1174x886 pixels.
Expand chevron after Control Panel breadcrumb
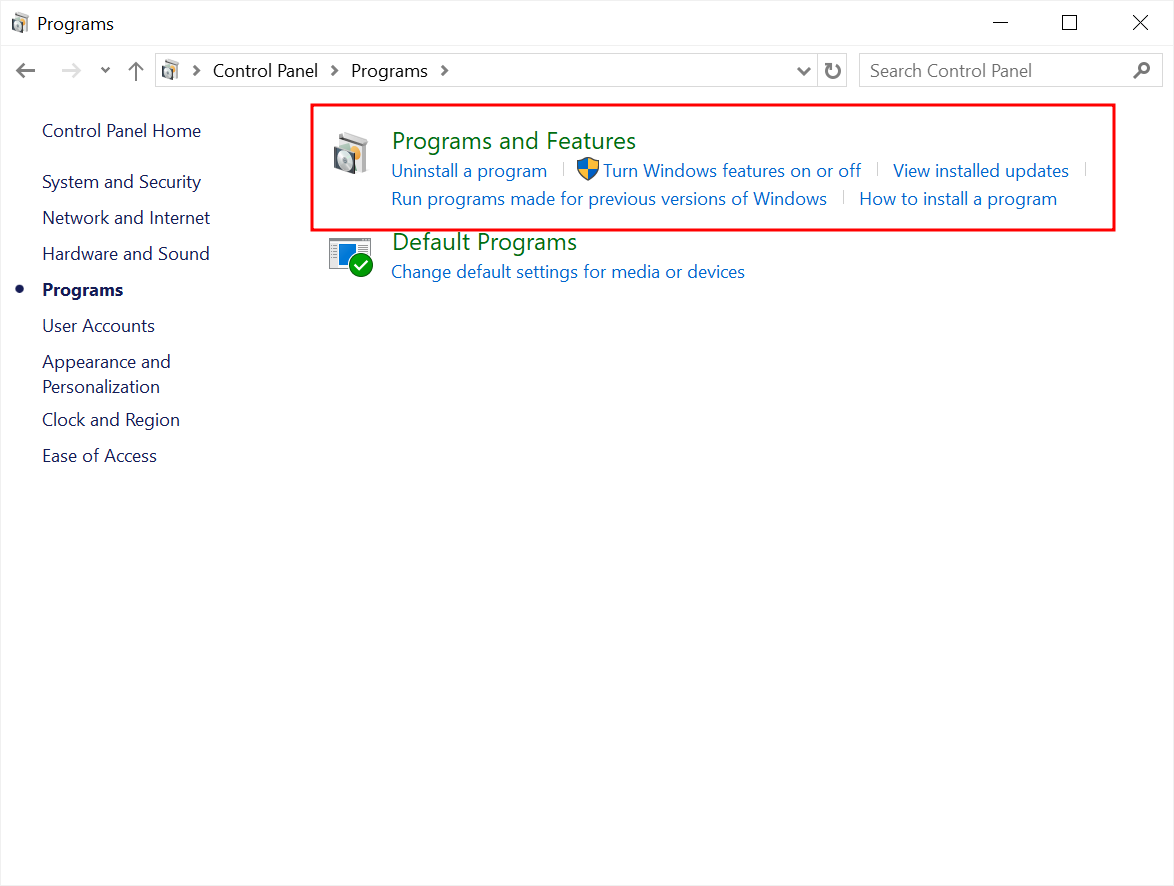(335, 70)
